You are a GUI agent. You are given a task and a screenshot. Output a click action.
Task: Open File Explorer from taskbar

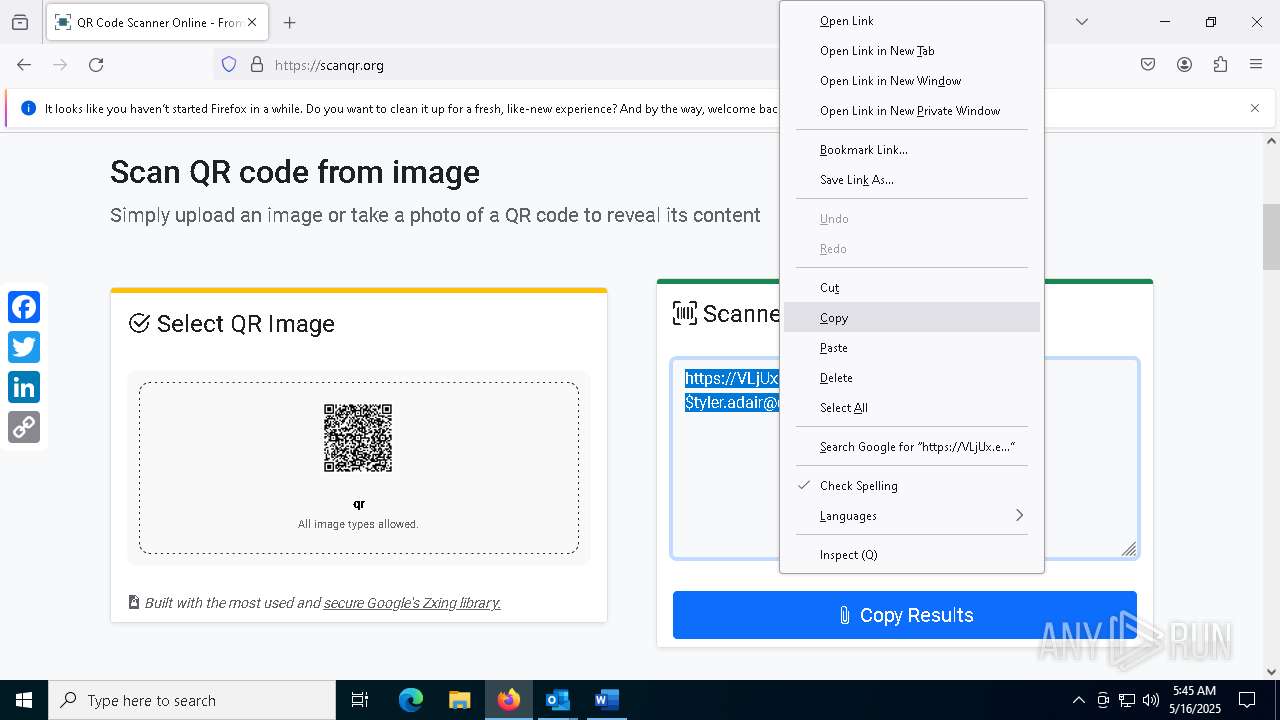click(459, 700)
